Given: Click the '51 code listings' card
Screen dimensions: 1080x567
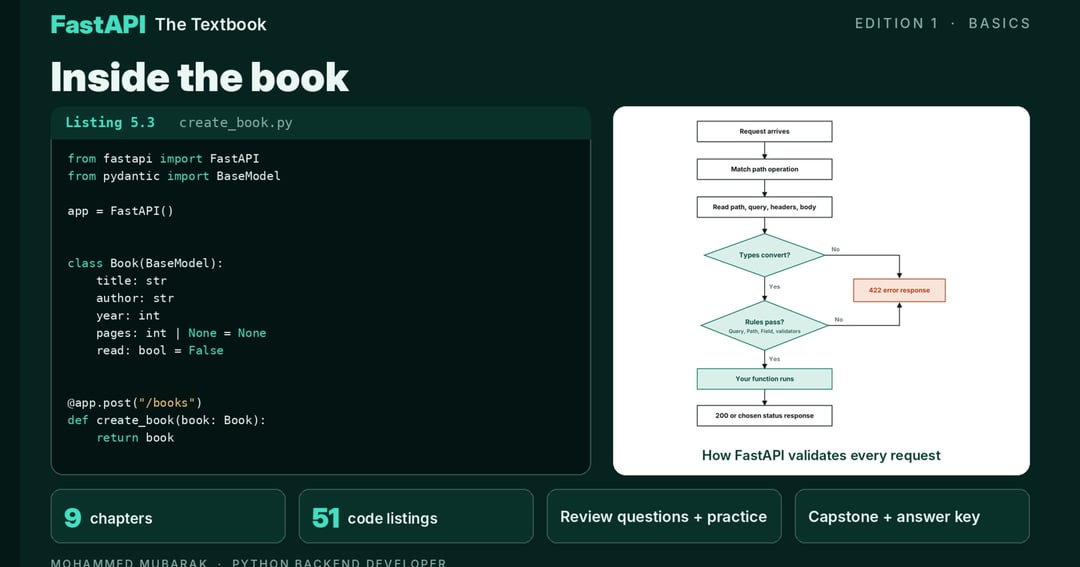Looking at the screenshot, I should tap(416, 517).
